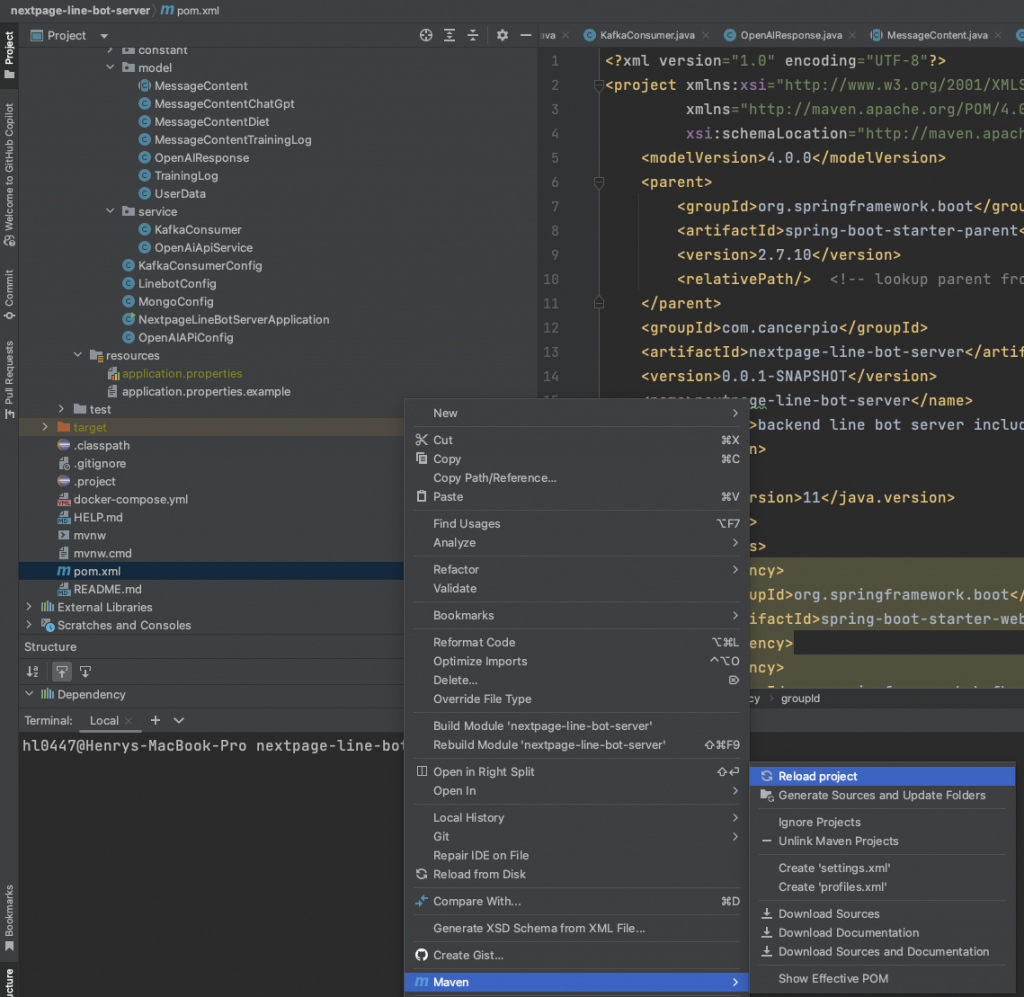Collapse the model folder
The height and width of the screenshot is (997, 1024).
[x=110, y=67]
